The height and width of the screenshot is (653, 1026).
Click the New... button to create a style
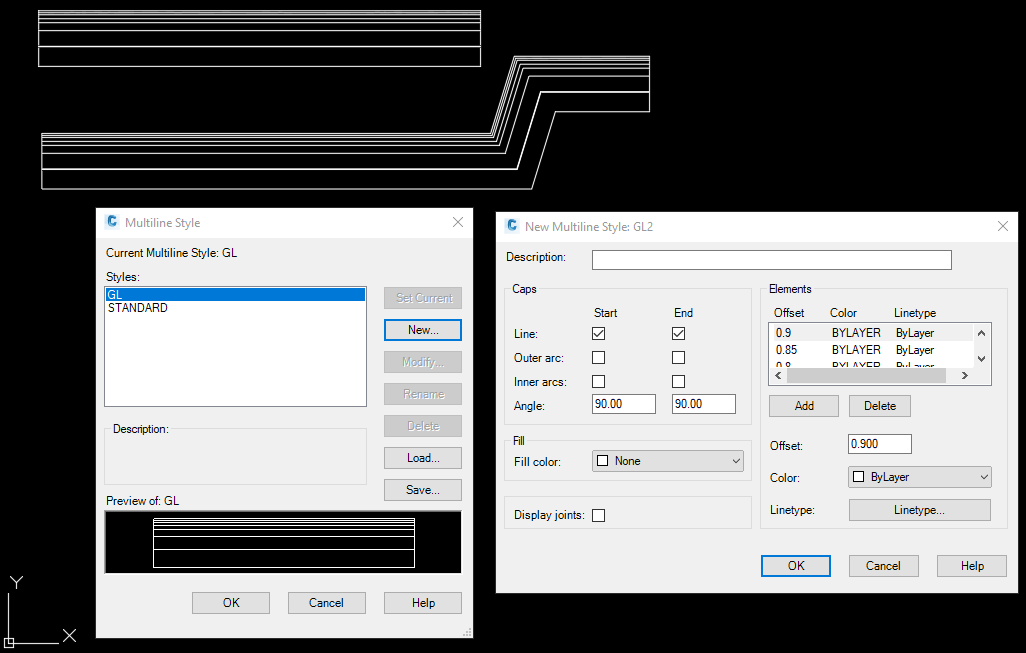click(x=422, y=330)
